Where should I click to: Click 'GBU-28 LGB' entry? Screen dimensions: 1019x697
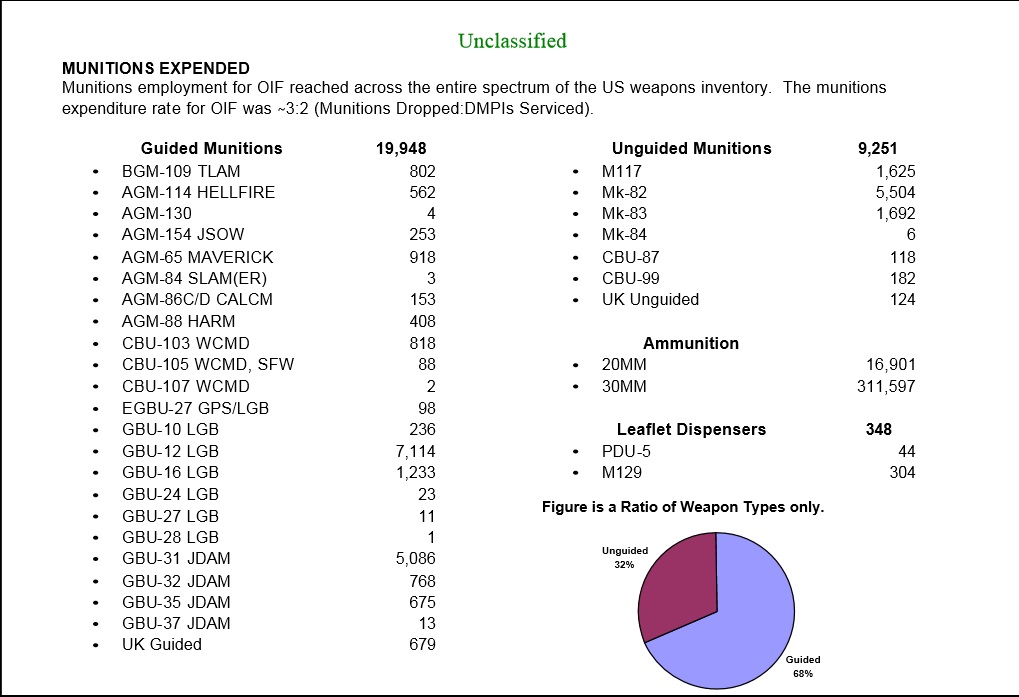[170, 537]
